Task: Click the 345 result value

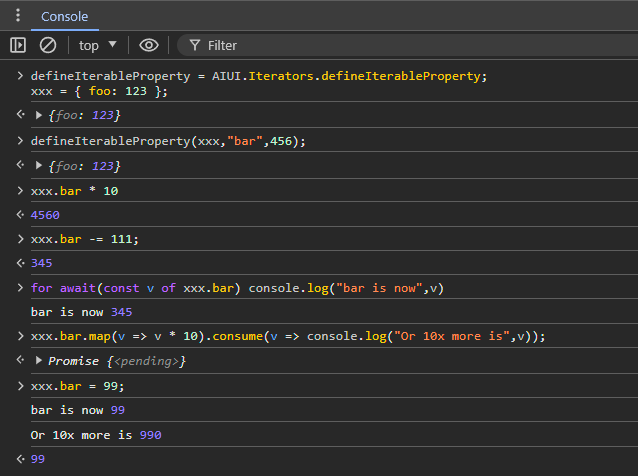Action: (x=43, y=263)
